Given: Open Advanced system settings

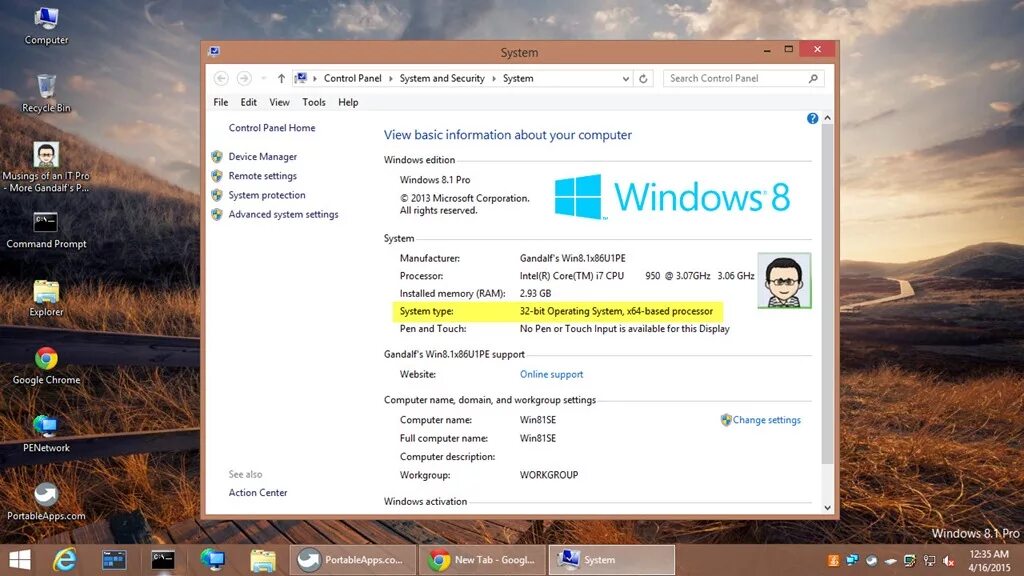Looking at the screenshot, I should point(283,214).
